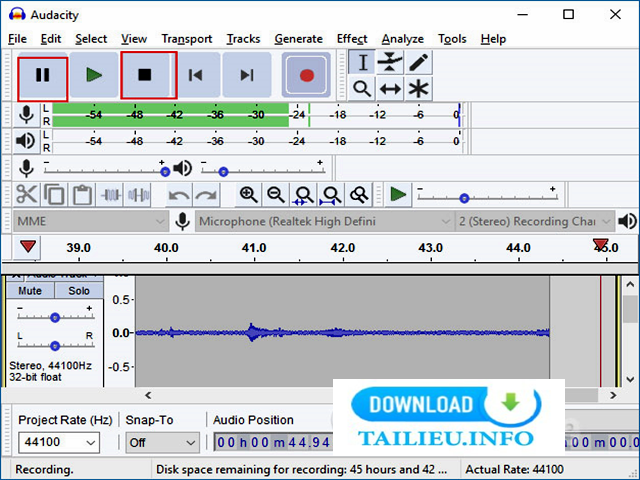Click the Zoom Out icon
Image resolution: width=640 pixels, height=480 pixels.
(276, 194)
